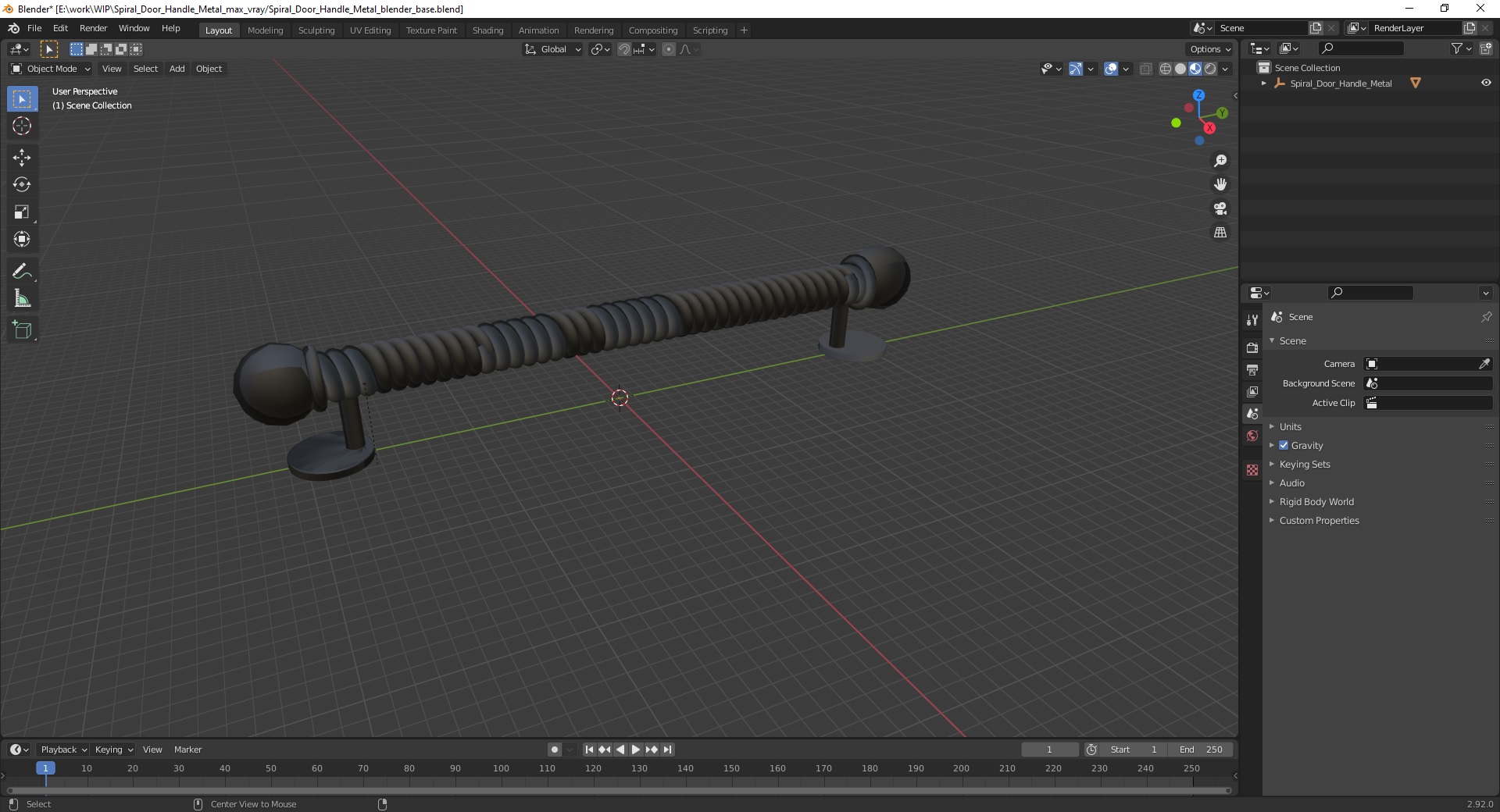Click the eyedropper next to Camera field
Viewport: 1500px width, 812px height.
1484,364
